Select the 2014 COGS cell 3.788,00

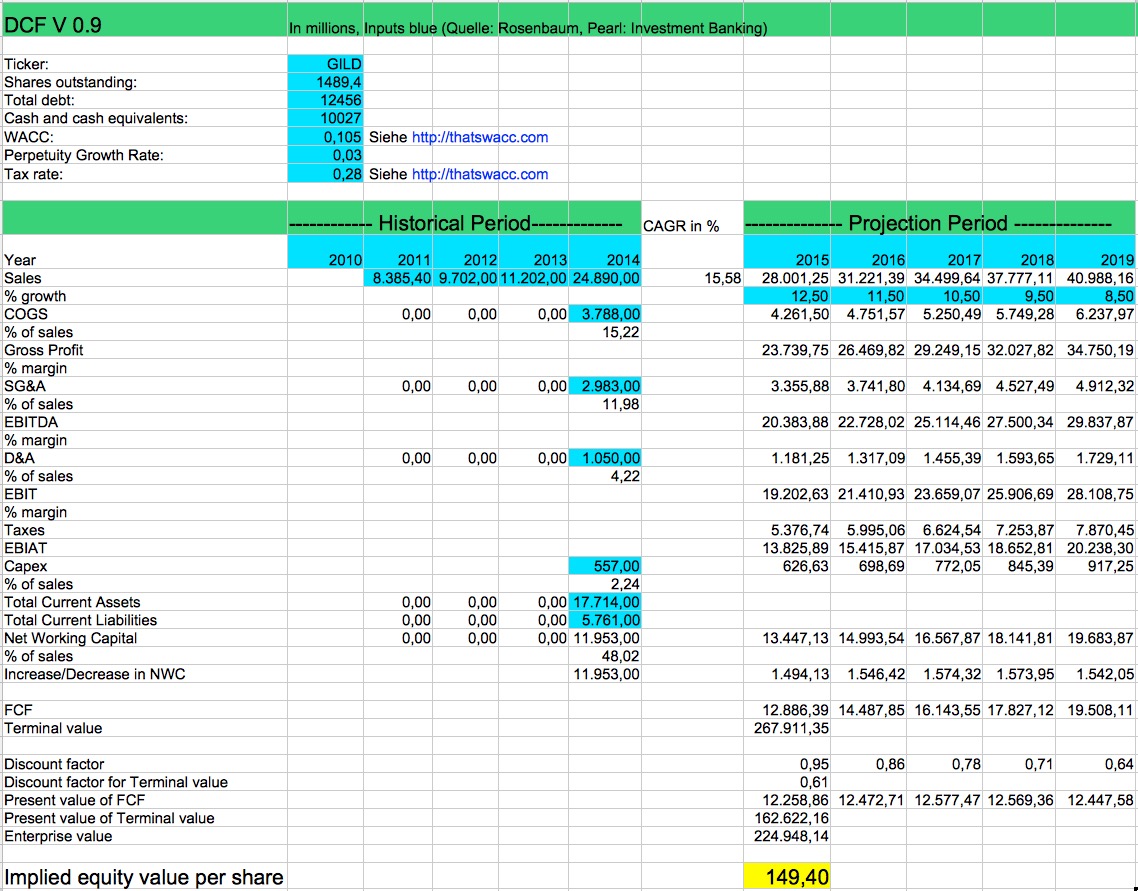(x=605, y=314)
